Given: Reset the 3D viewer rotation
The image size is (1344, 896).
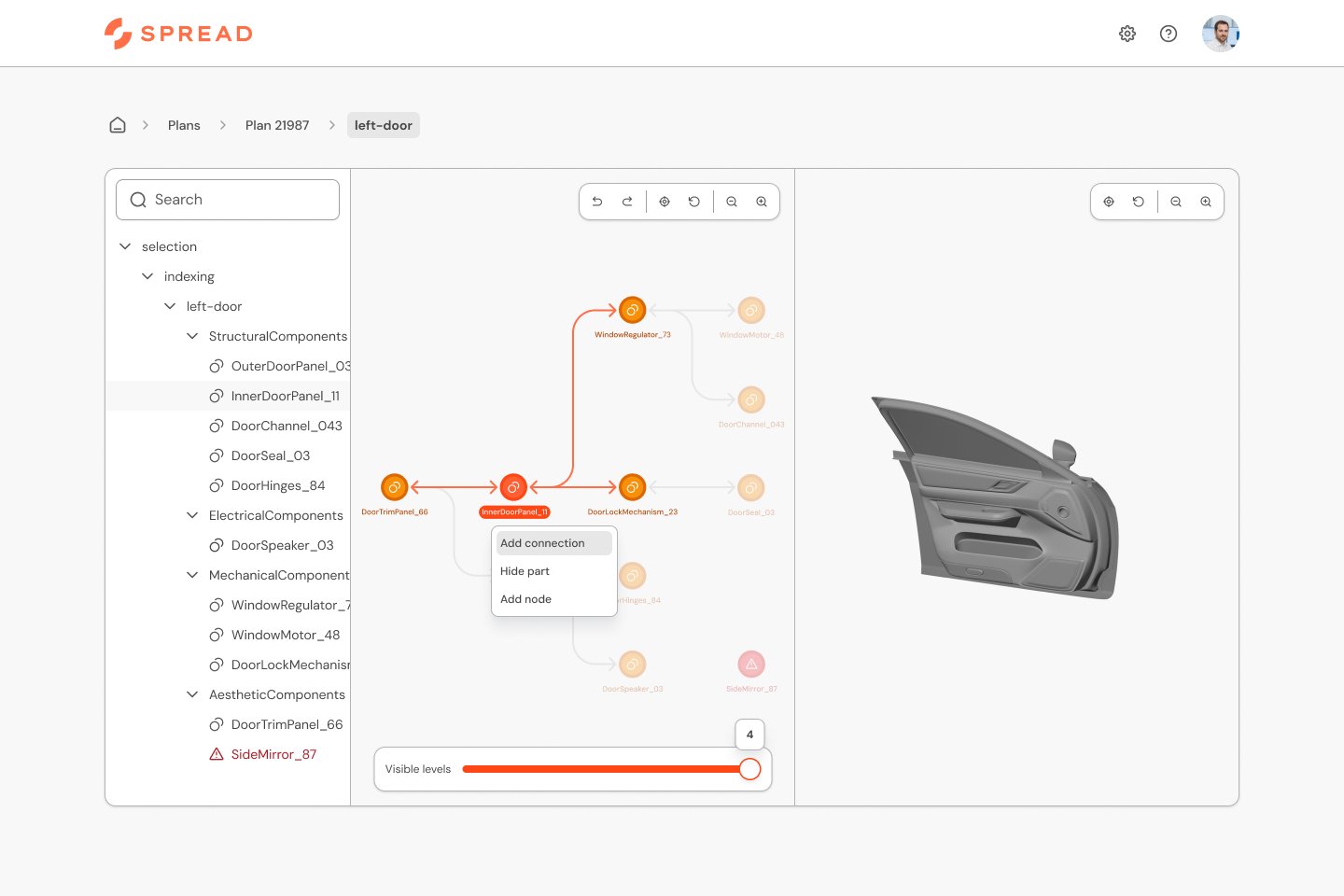Looking at the screenshot, I should point(1139,202).
